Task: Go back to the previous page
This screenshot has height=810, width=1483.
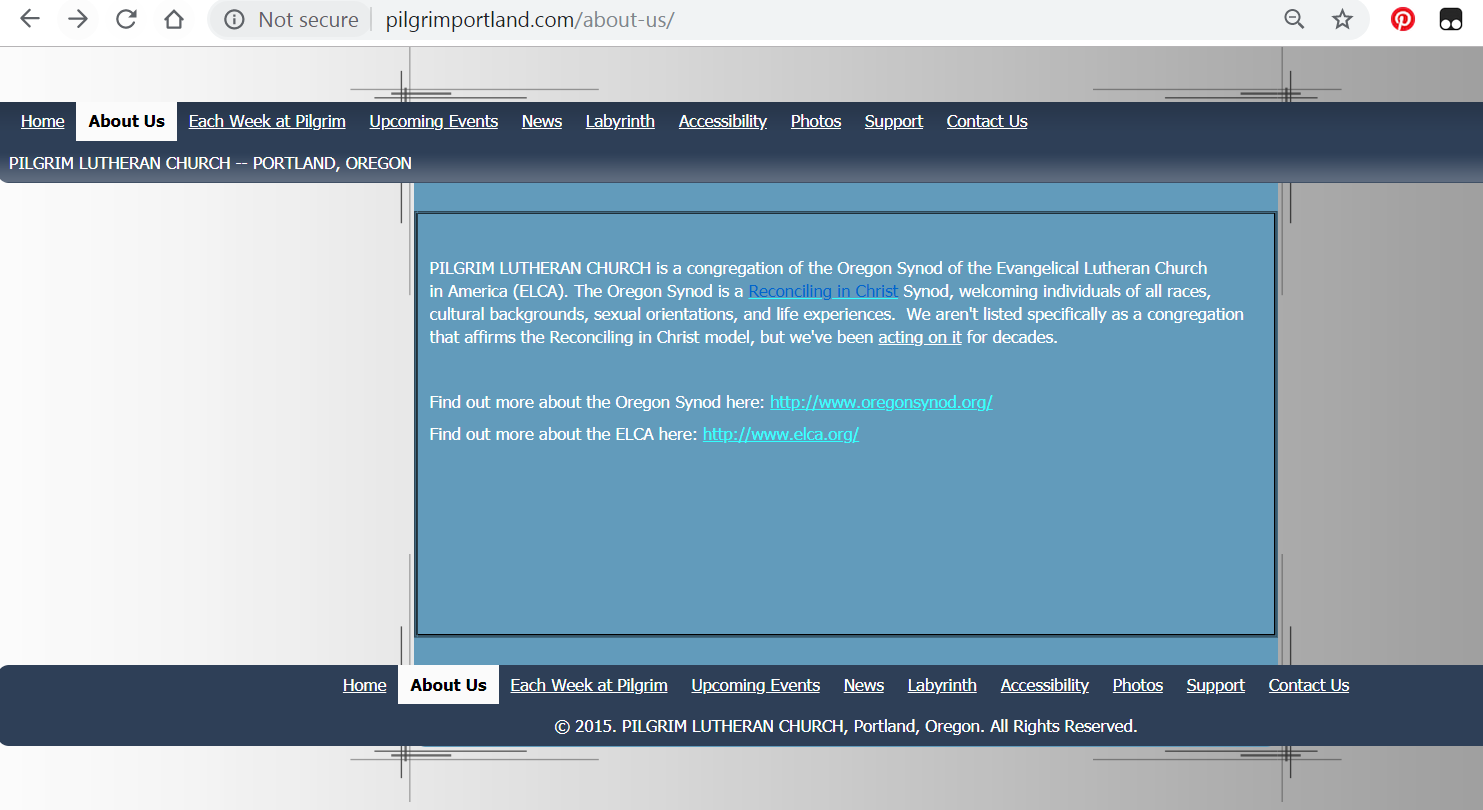Action: (30, 19)
